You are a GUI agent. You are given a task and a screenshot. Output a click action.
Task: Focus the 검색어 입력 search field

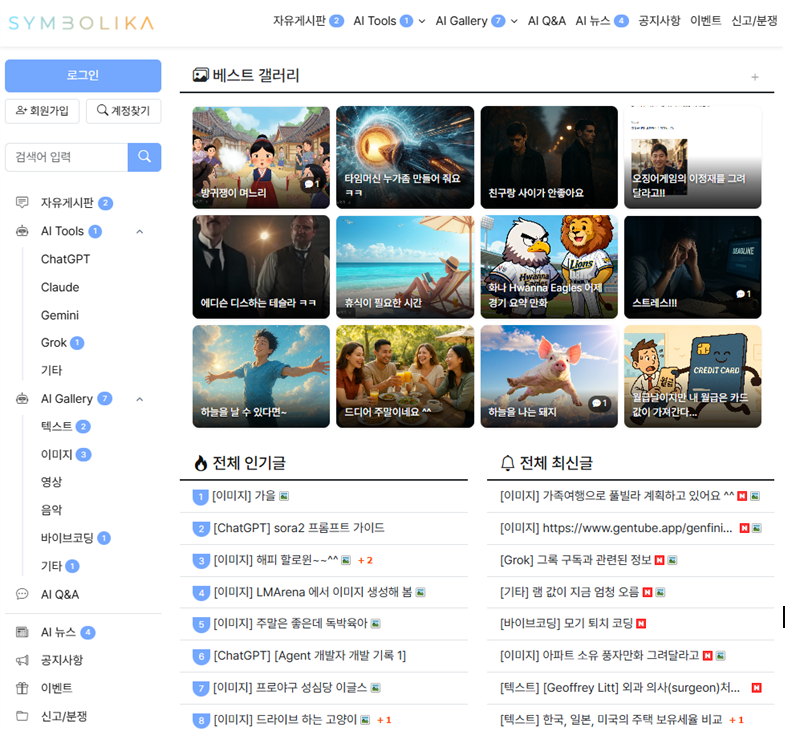point(66,157)
